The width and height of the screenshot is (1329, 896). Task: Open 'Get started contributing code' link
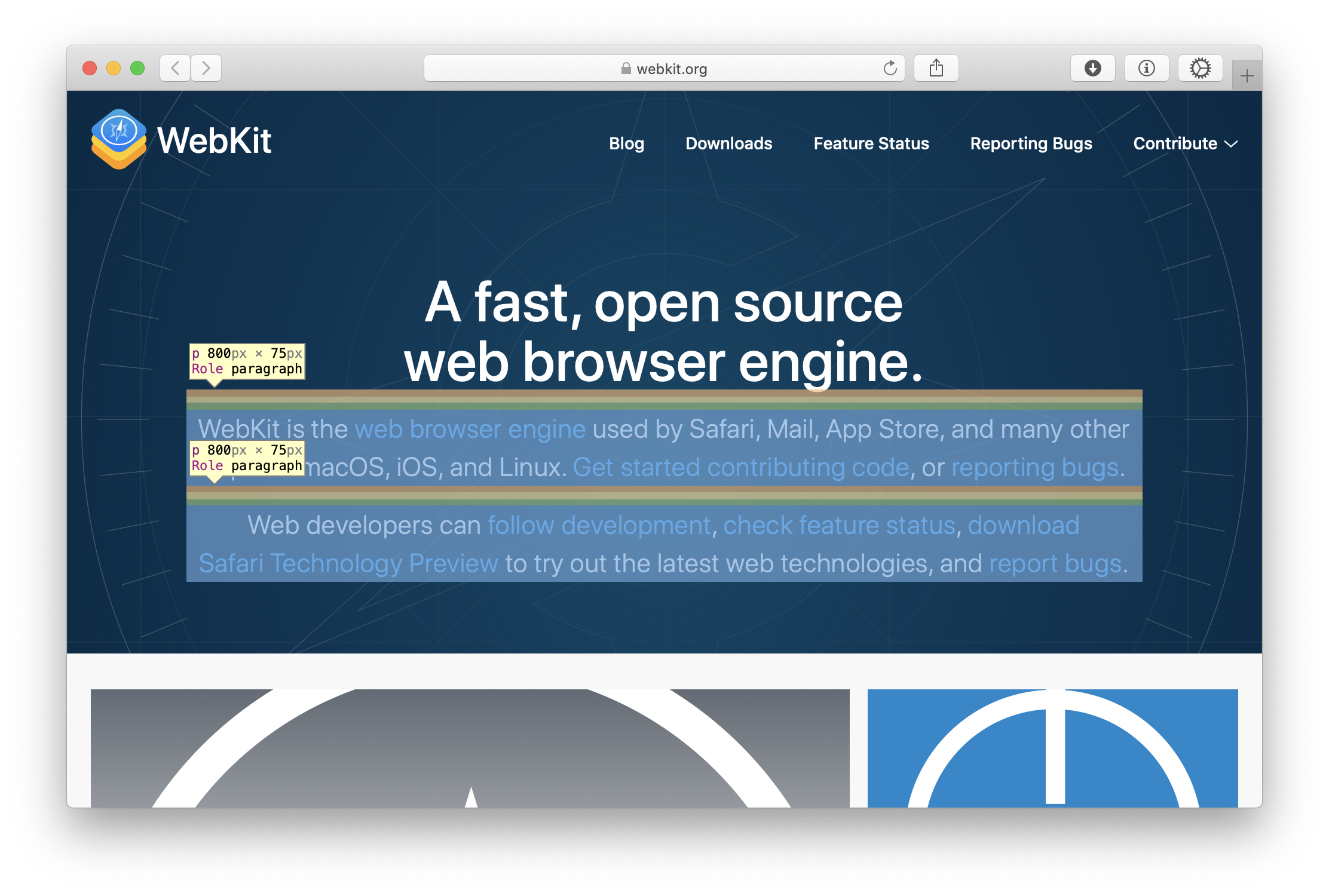point(740,467)
